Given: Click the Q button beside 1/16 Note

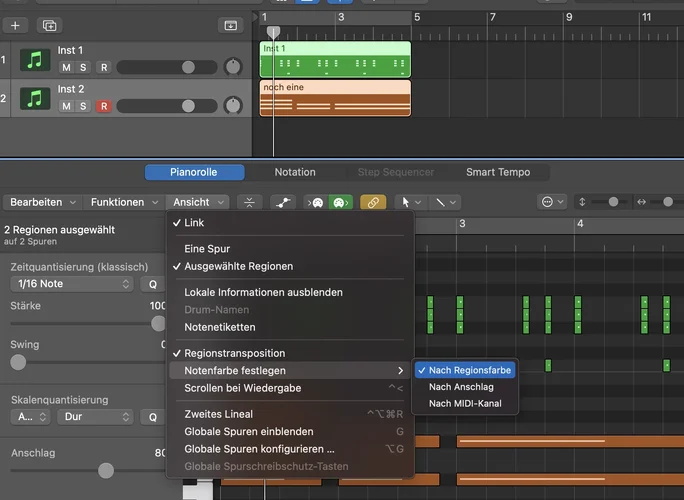Looking at the screenshot, I should [x=153, y=284].
